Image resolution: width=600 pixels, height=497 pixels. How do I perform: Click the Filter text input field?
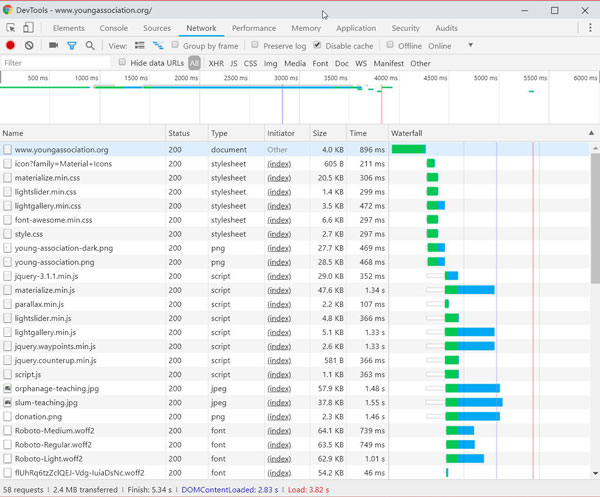[55, 63]
